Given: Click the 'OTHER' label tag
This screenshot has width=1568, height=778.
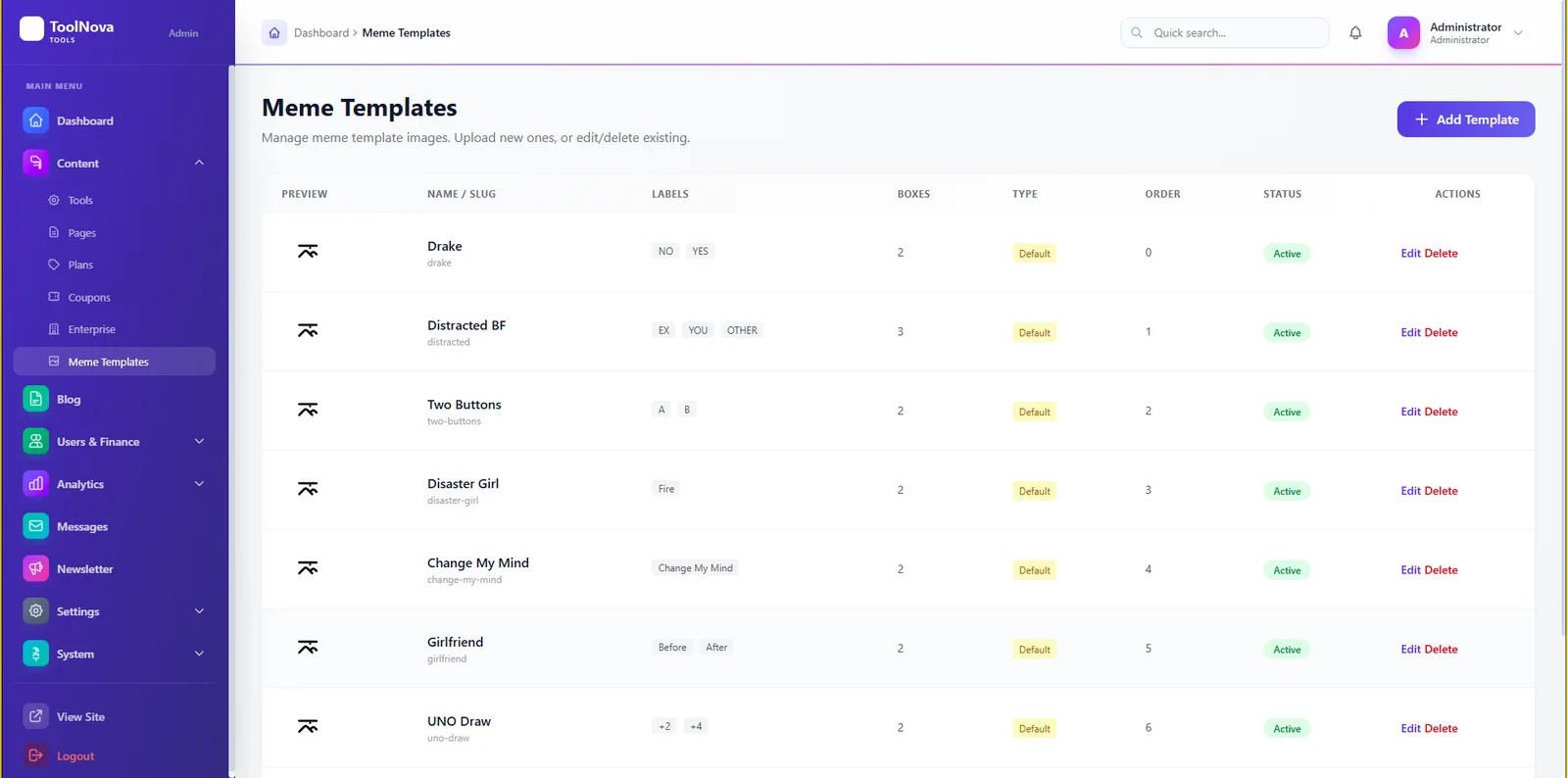Looking at the screenshot, I should click(x=742, y=331).
